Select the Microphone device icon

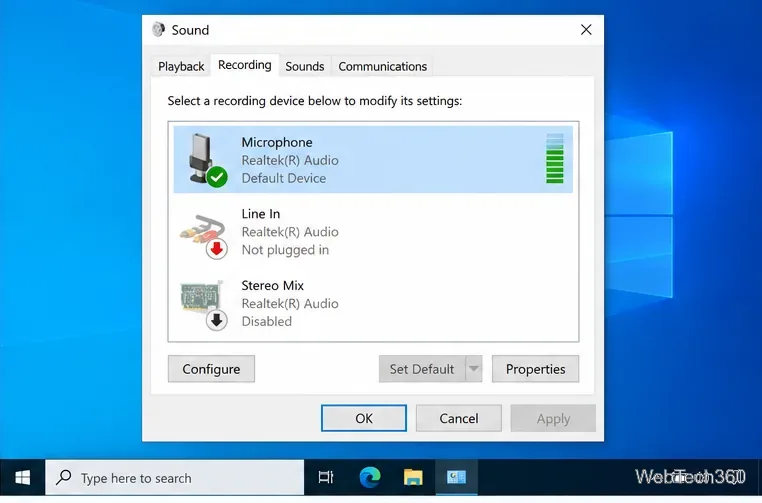[207, 160]
